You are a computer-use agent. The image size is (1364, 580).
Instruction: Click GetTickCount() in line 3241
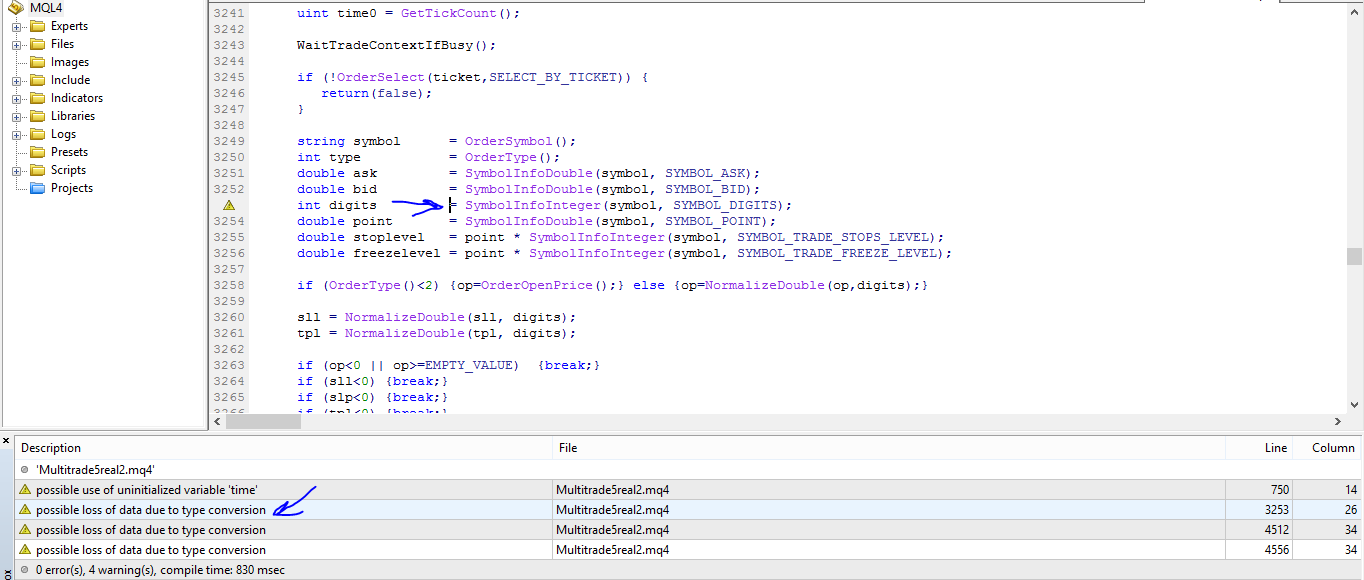pyautogui.click(x=456, y=13)
